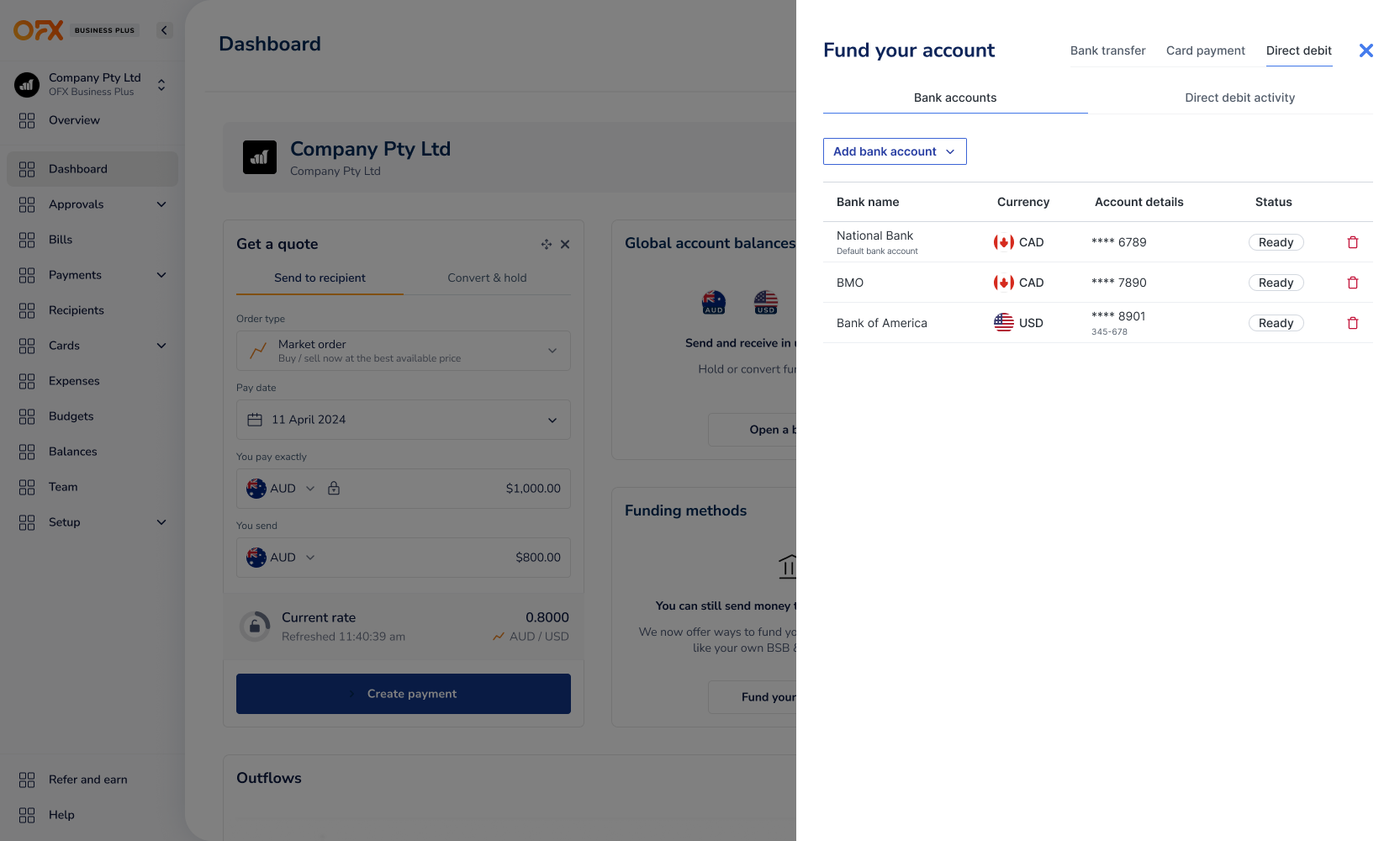Click the OFX logo
The width and height of the screenshot is (1400, 841).
[39, 30]
